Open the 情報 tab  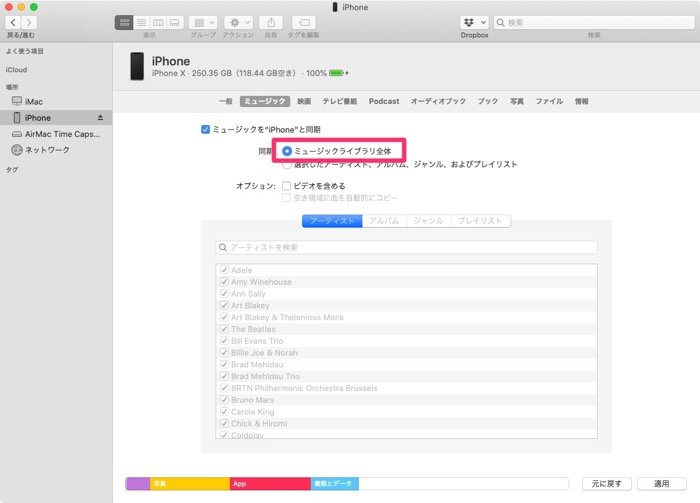(x=581, y=101)
